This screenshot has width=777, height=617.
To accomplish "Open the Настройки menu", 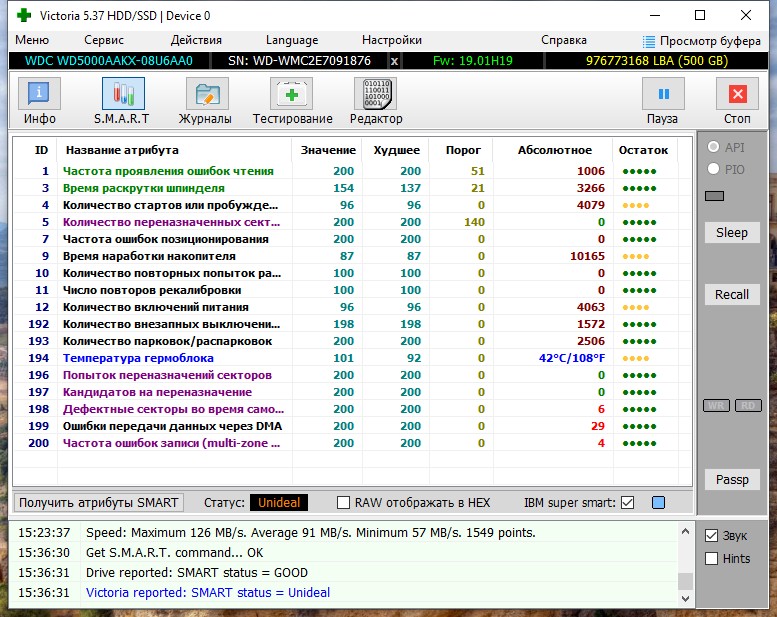I will (x=391, y=40).
